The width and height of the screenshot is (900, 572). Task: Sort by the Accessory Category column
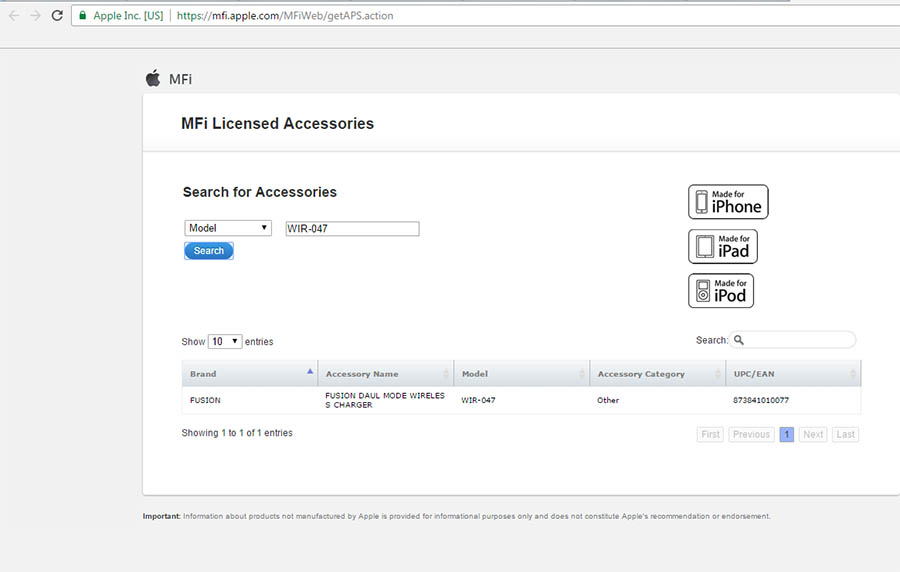[658, 373]
